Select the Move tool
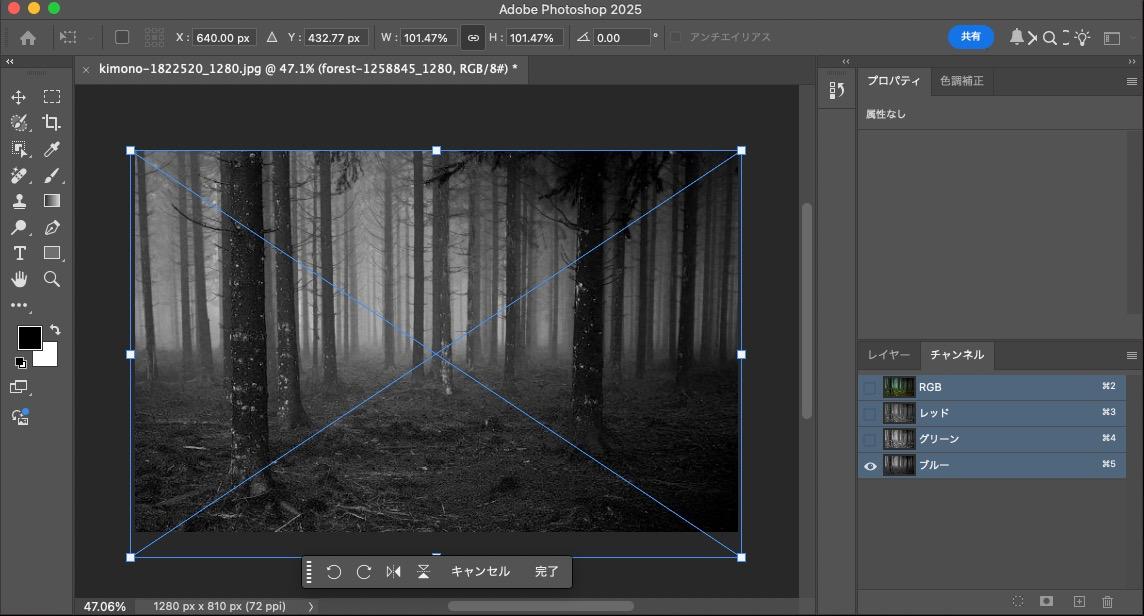 pyautogui.click(x=19, y=97)
